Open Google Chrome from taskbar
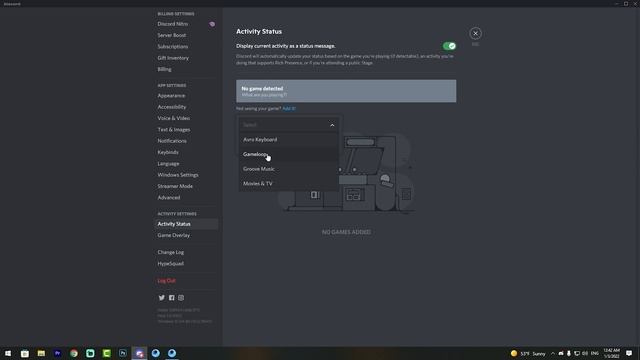 (74, 353)
